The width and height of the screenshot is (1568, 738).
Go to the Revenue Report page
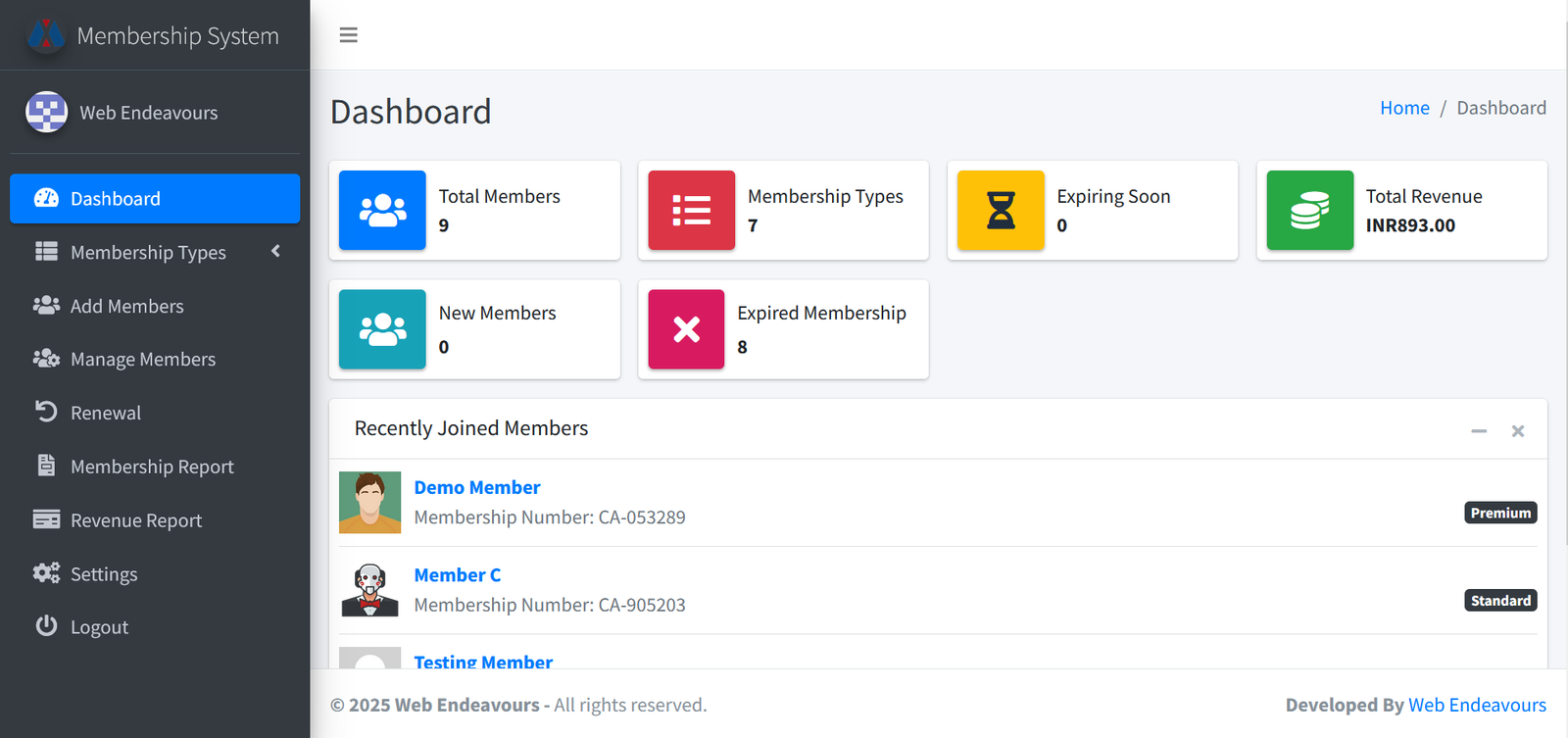point(135,520)
